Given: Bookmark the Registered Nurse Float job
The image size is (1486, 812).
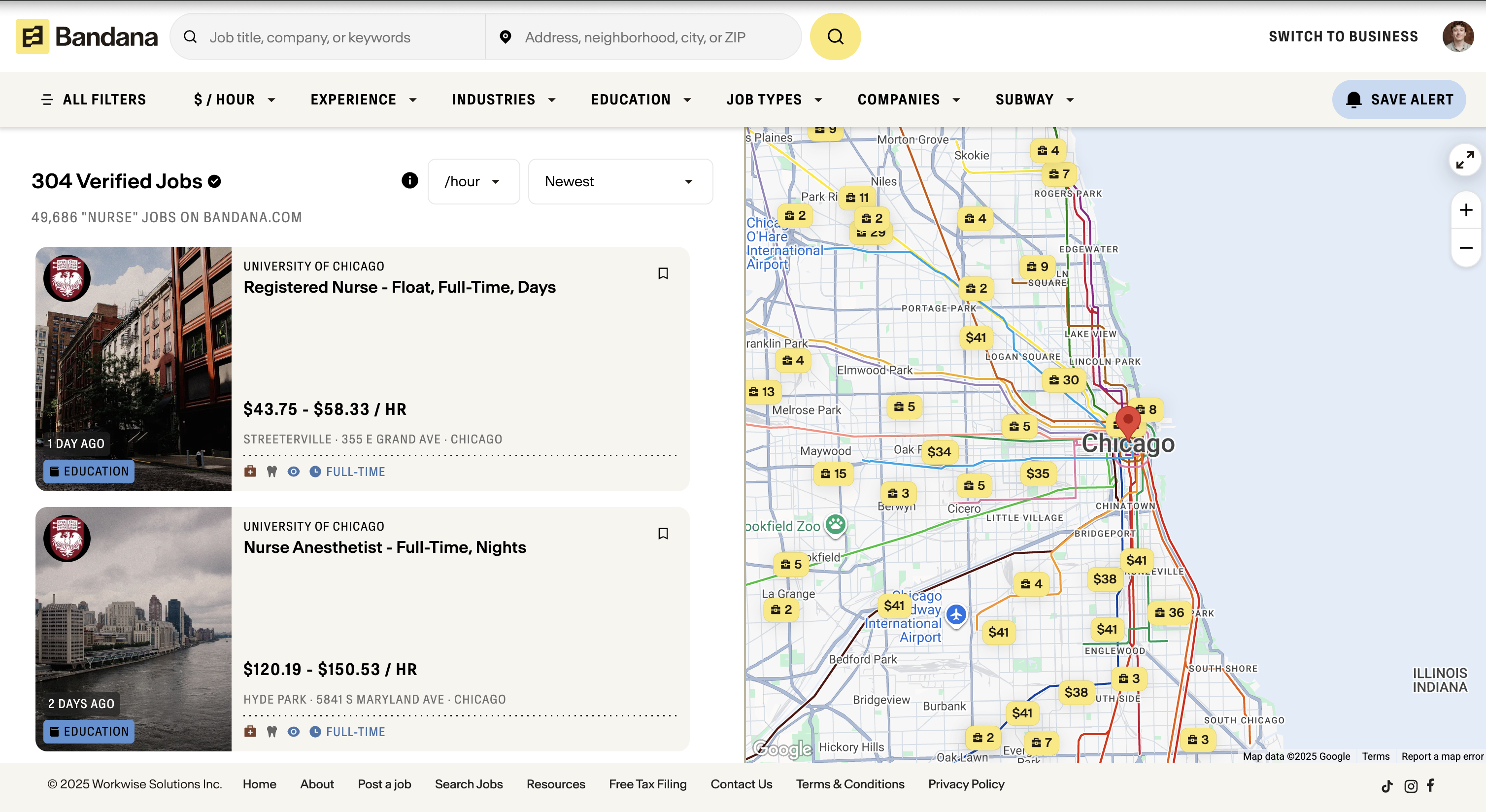Looking at the screenshot, I should pyautogui.click(x=663, y=273).
